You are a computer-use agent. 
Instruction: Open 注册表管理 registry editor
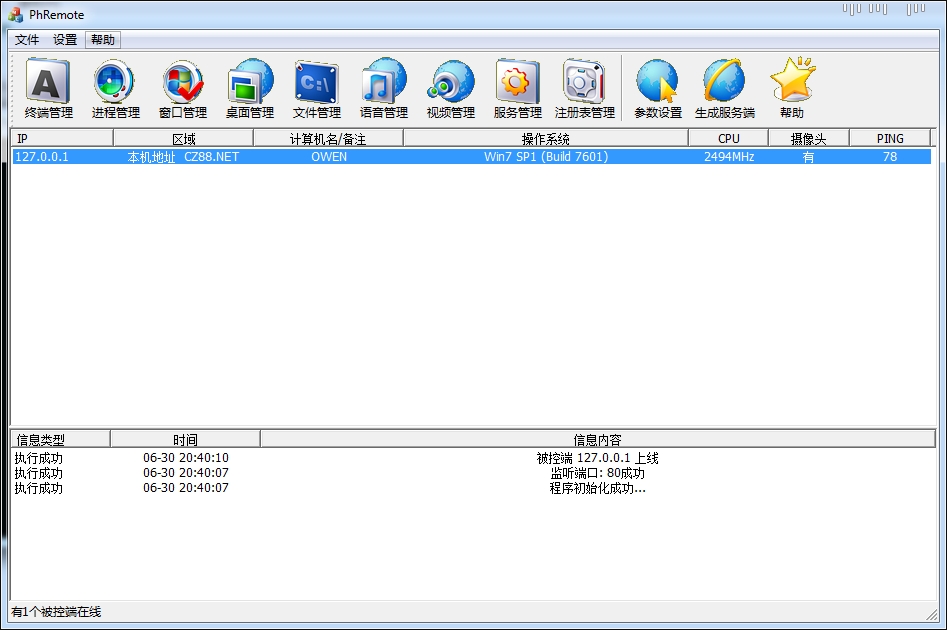point(585,88)
